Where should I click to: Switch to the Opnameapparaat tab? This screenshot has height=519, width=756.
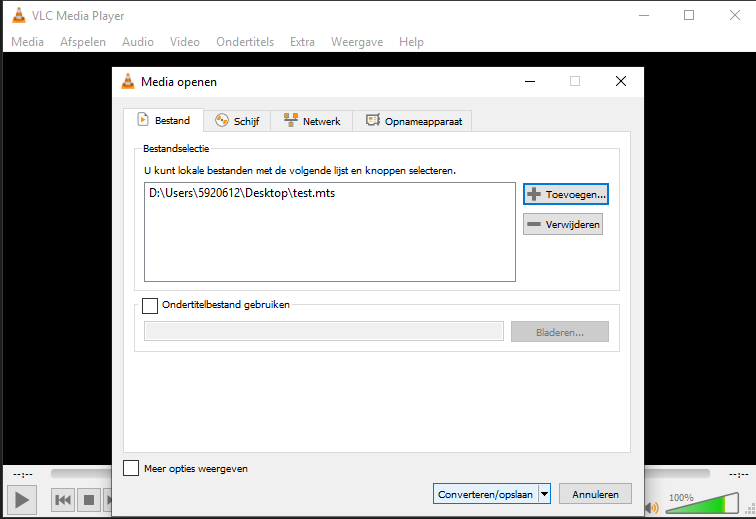413,121
